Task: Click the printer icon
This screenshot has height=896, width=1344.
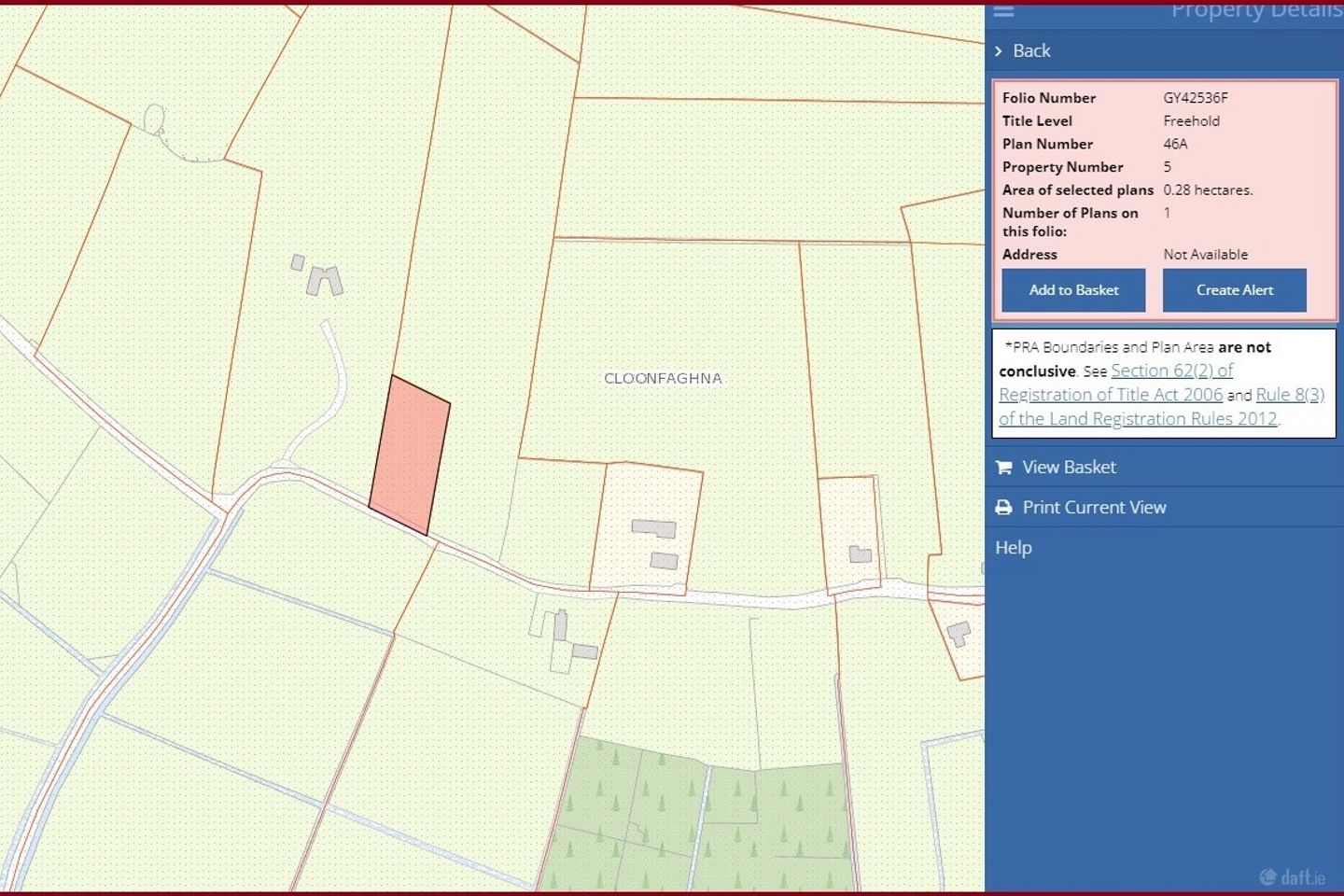Action: tap(1004, 508)
